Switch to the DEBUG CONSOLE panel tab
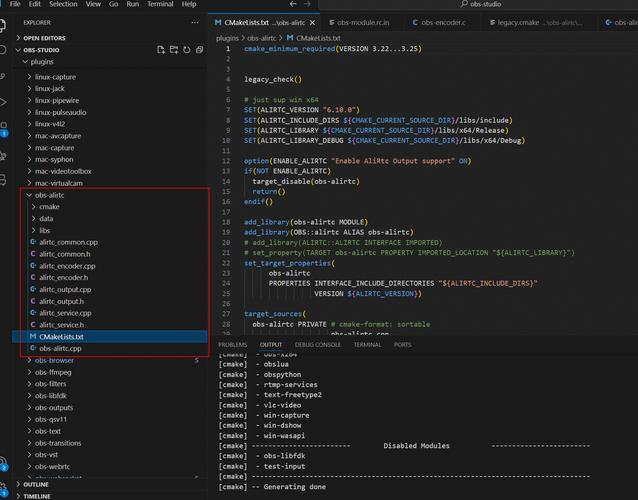Image resolution: width=638 pixels, height=500 pixels. point(318,345)
